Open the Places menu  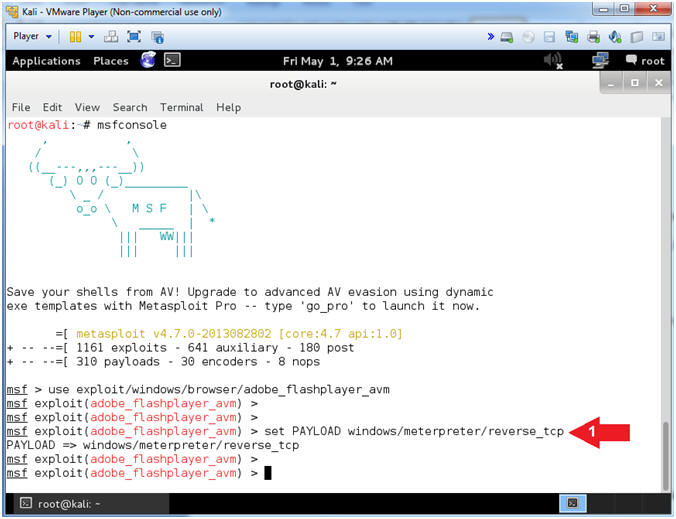pyautogui.click(x=111, y=61)
